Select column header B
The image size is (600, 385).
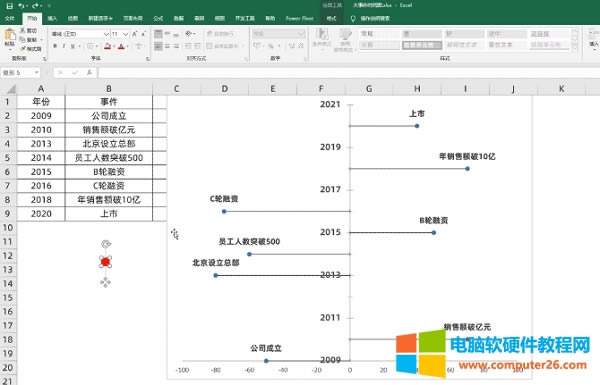tap(109, 89)
